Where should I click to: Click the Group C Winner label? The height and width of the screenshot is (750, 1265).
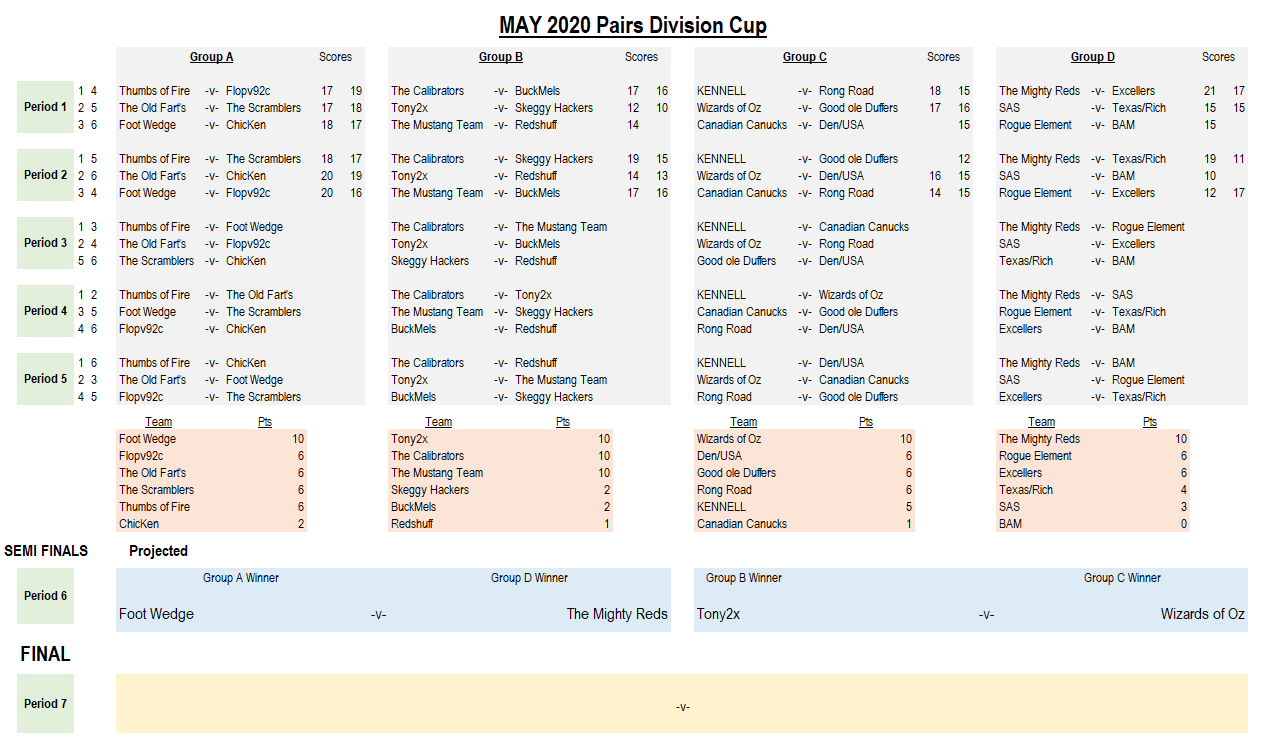coord(1122,578)
